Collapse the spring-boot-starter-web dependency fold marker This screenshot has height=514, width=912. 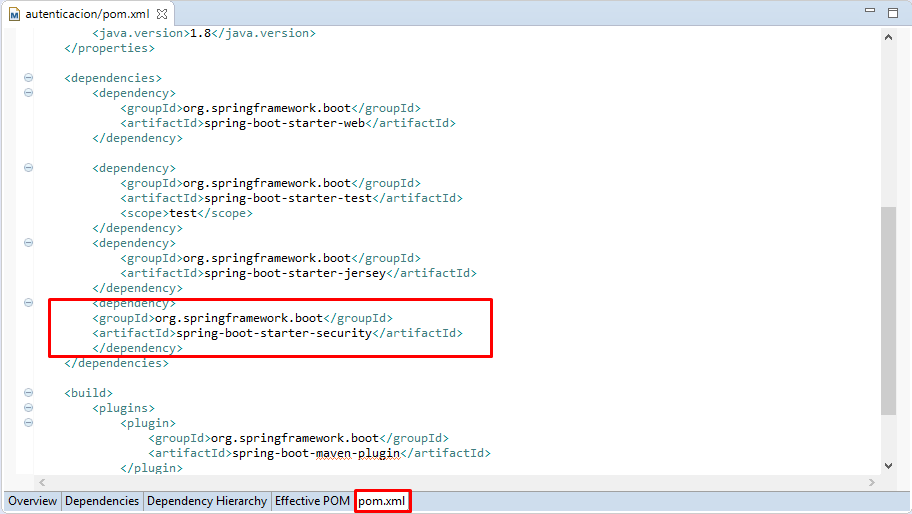point(28,93)
